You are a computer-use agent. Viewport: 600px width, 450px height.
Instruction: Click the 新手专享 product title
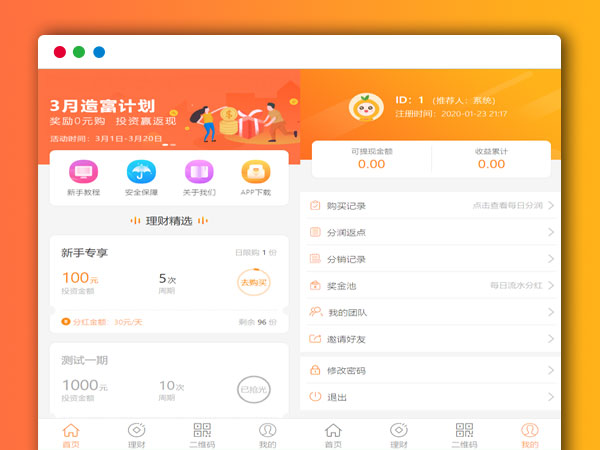(x=85, y=253)
